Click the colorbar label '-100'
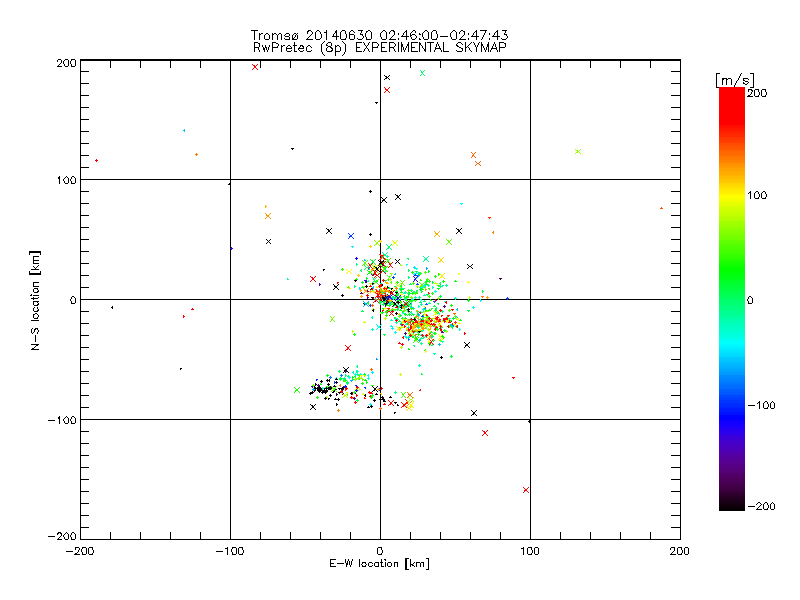 point(761,406)
